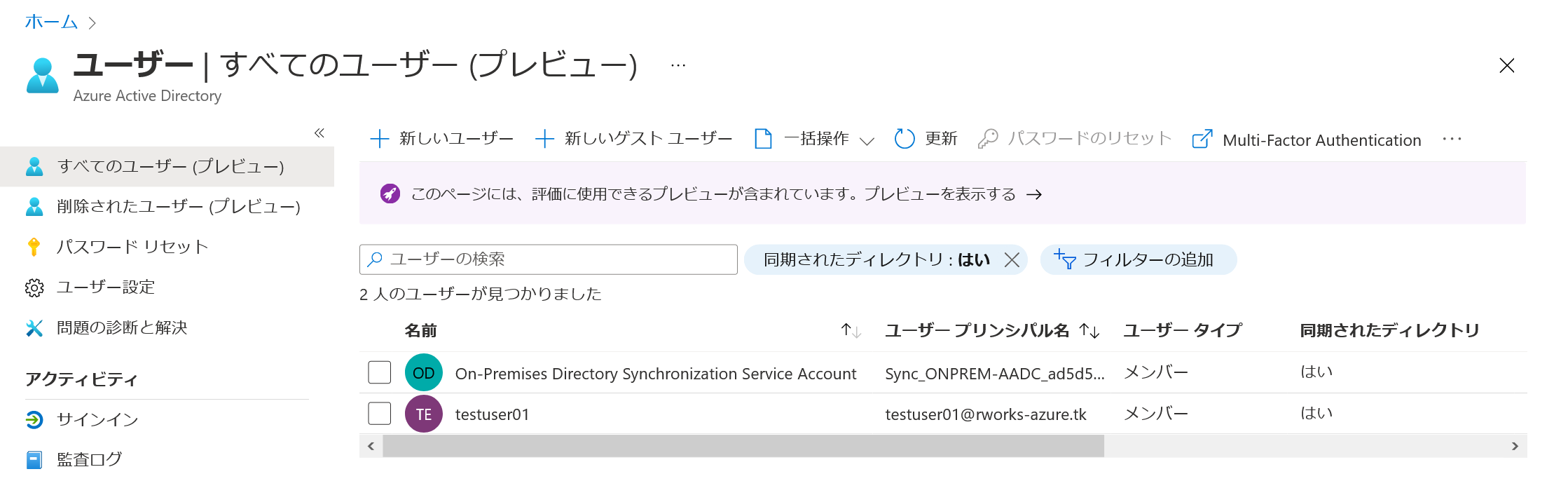
Task: Click the funnel icon for フィルターの追加
Action: click(x=1065, y=259)
